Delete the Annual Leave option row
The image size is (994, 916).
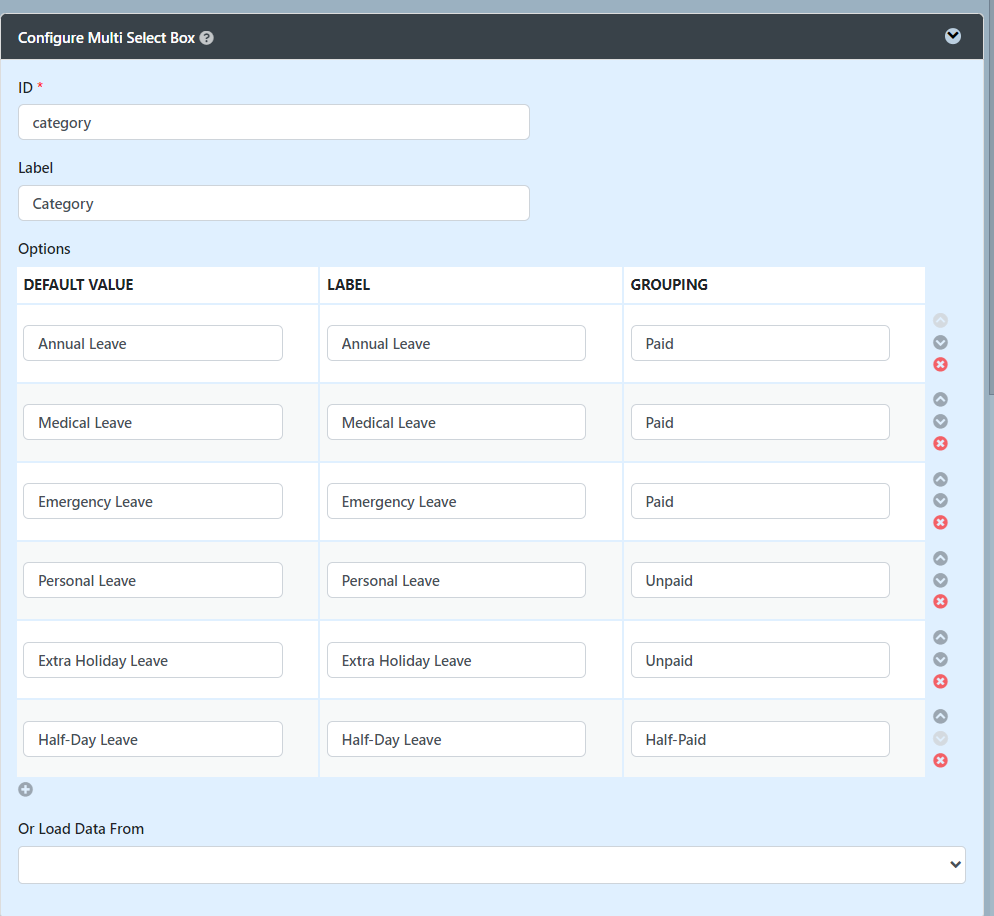[940, 365]
